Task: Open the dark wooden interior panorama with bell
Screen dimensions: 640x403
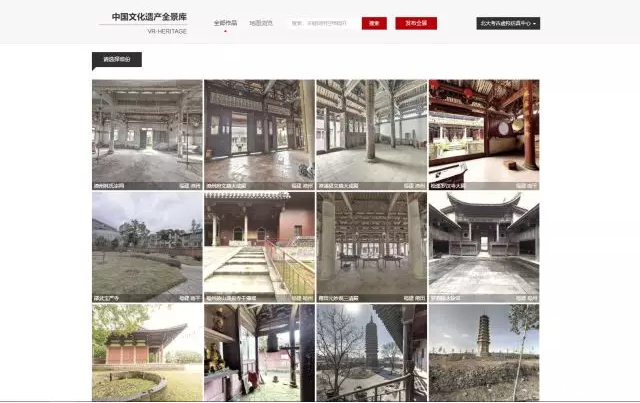Action: tap(259, 353)
